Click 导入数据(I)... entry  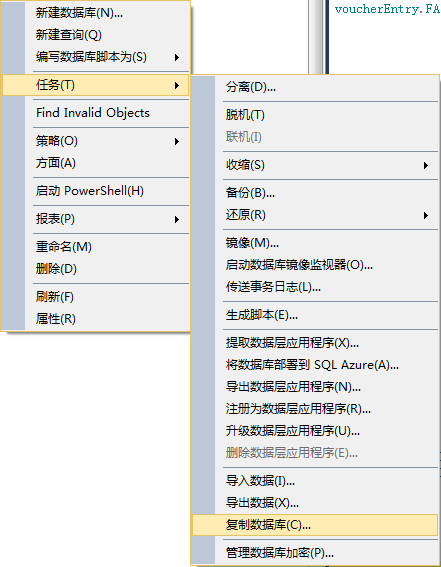315,481
